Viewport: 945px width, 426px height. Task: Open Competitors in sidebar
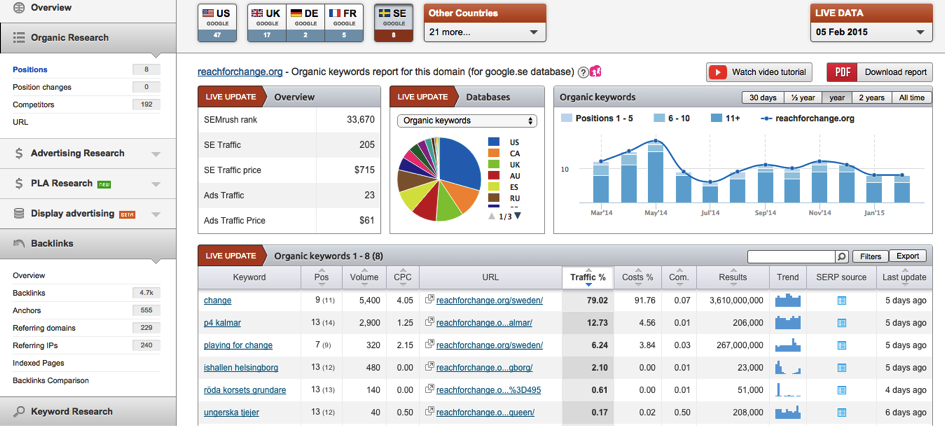[34, 105]
